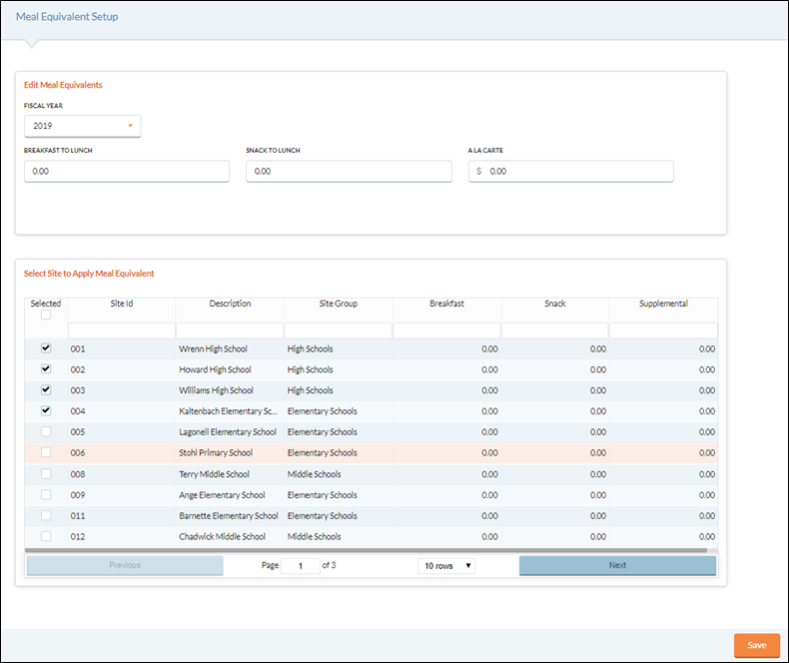Check the Ange Elementary School checkbox
The image size is (789, 663).
pos(46,494)
